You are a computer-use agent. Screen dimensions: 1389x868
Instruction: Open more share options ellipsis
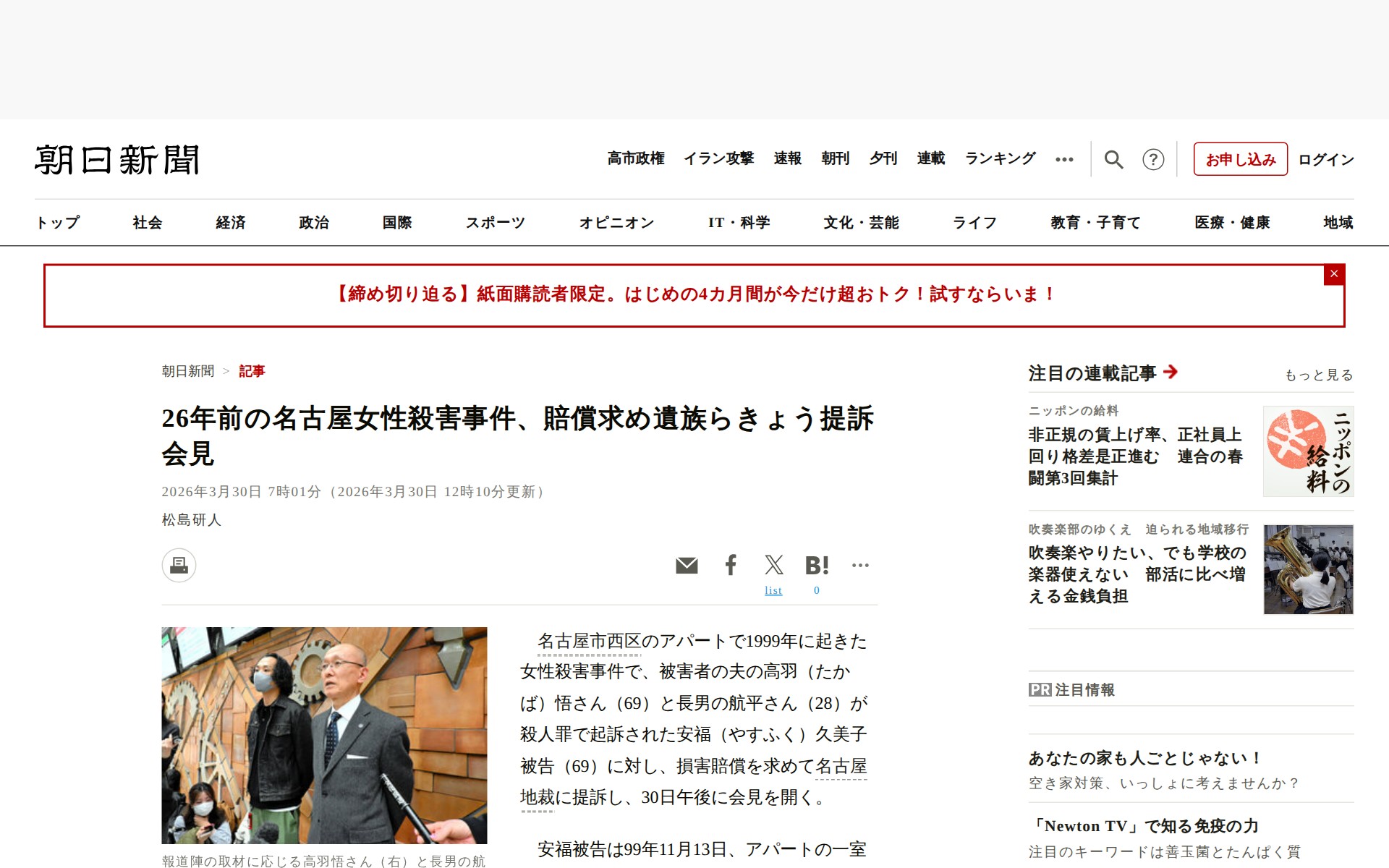tap(860, 565)
